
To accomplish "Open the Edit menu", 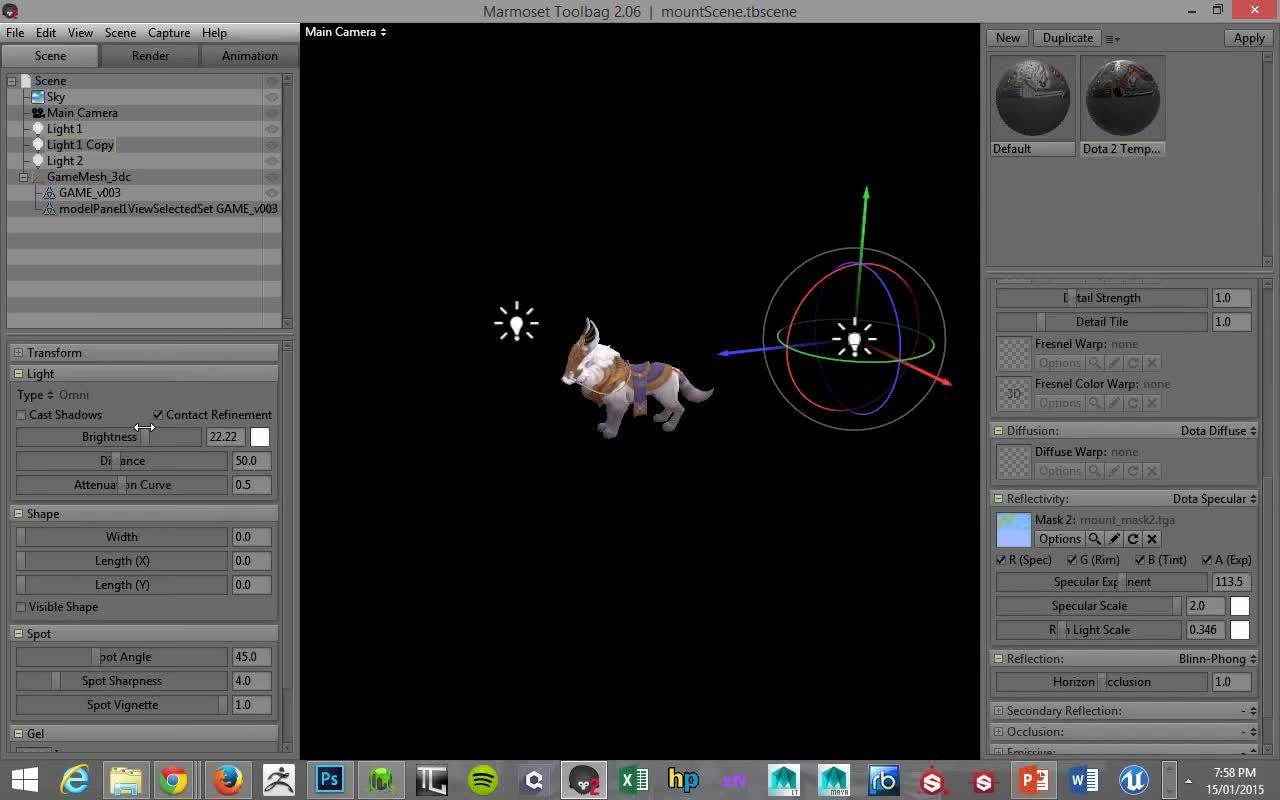I will (46, 33).
